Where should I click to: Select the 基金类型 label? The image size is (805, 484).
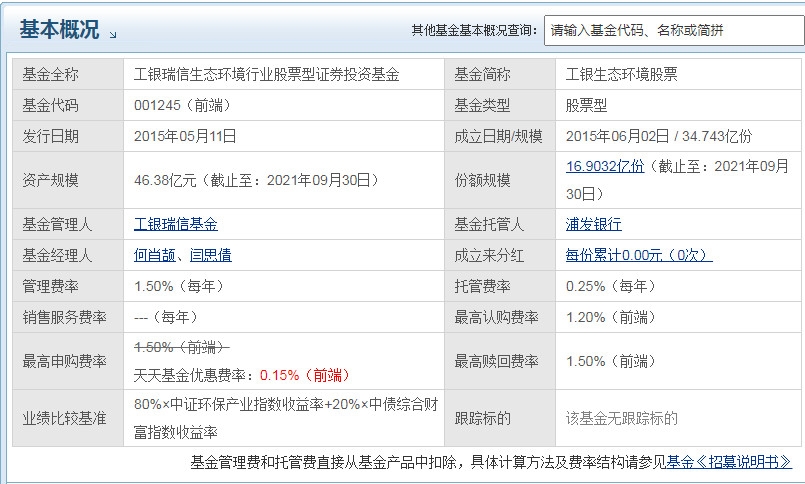(482, 105)
